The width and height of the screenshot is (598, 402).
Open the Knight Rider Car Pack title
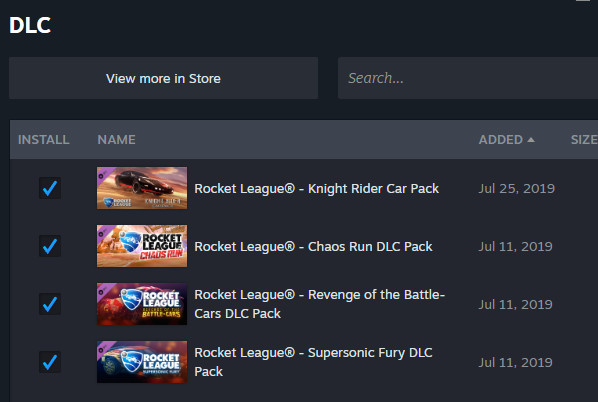pyautogui.click(x=317, y=188)
